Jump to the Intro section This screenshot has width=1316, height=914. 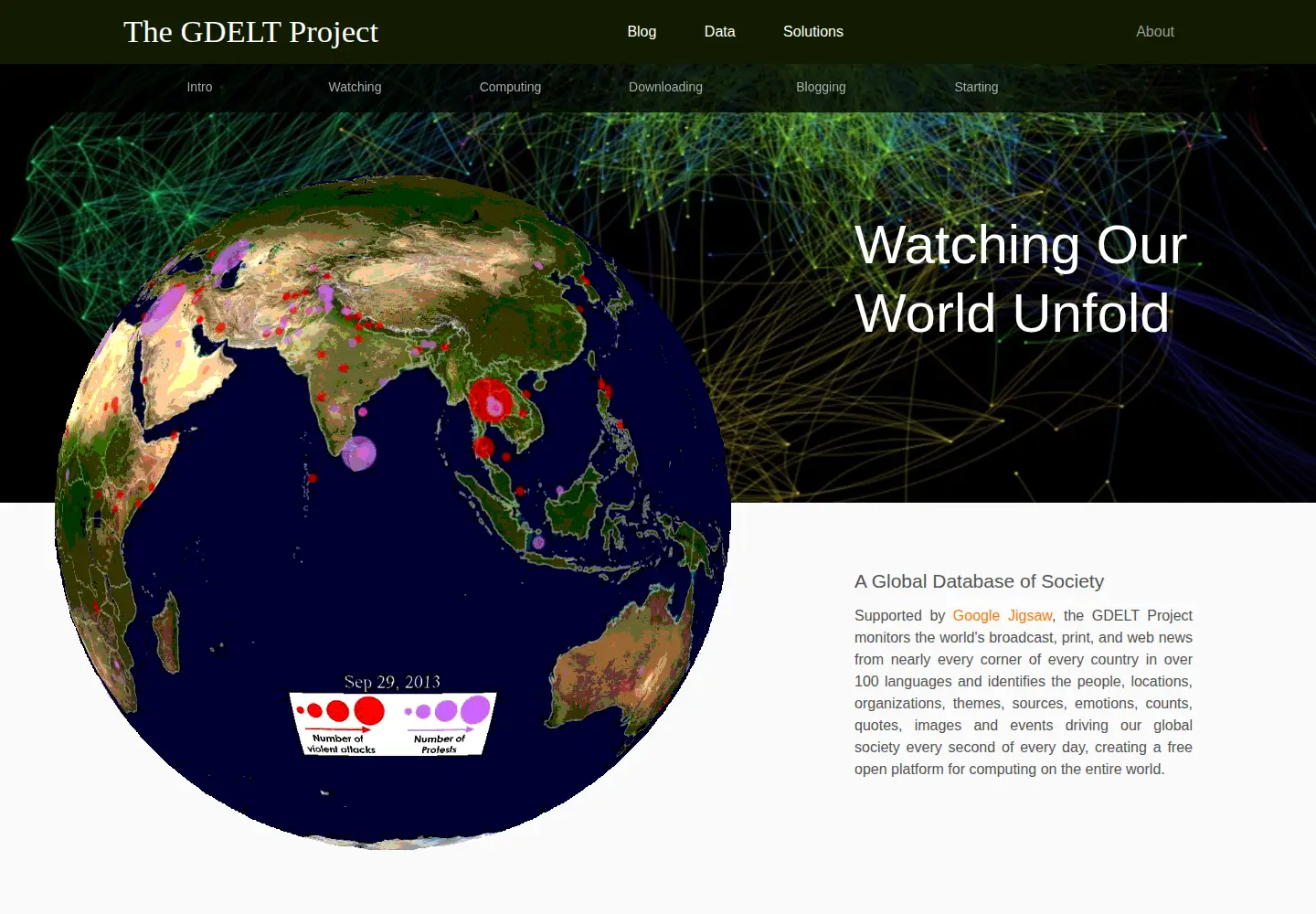click(x=199, y=87)
